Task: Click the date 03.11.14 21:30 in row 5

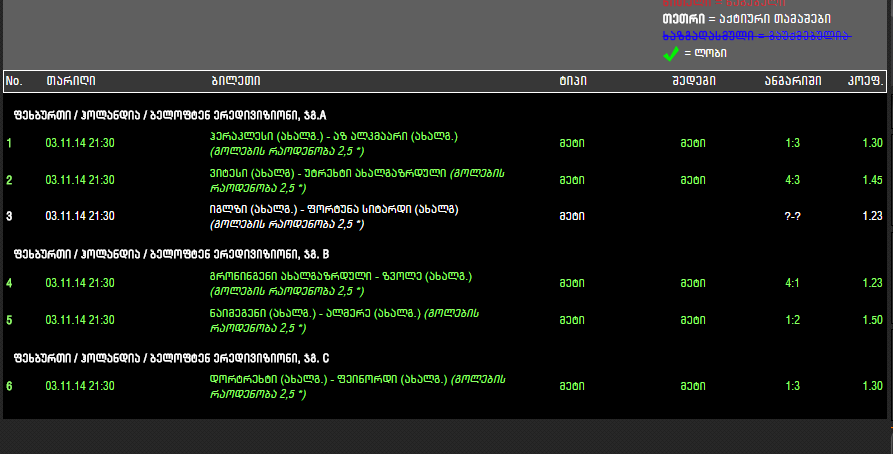Action: coord(80,320)
